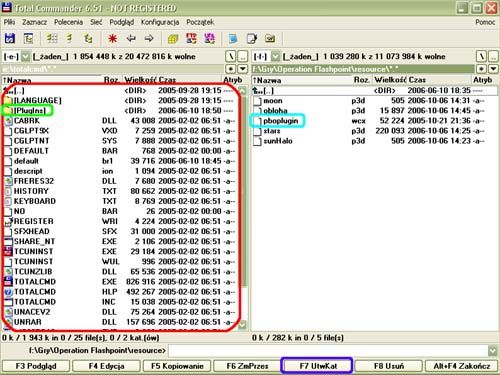
Task: Sort right panel by Czas column header
Action: click(439, 80)
